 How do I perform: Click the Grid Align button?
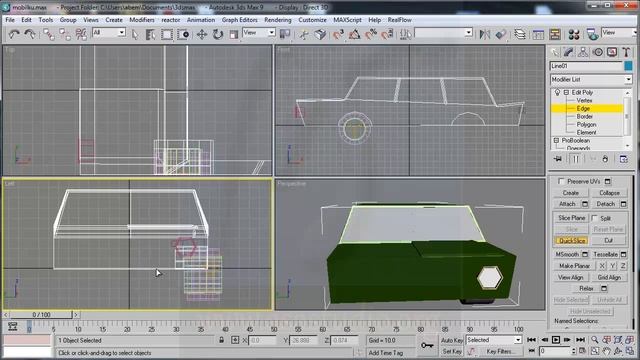(609, 277)
